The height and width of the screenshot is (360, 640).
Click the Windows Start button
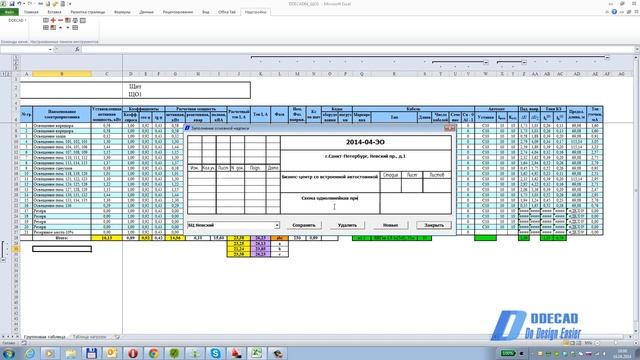8,353
